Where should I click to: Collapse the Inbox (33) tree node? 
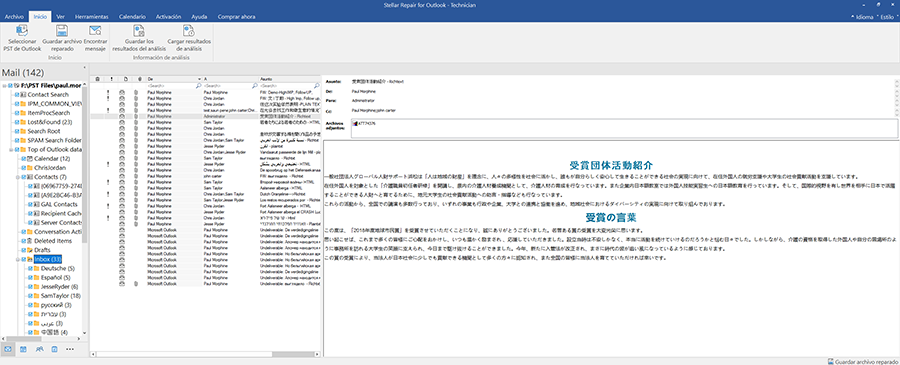(x=17, y=259)
